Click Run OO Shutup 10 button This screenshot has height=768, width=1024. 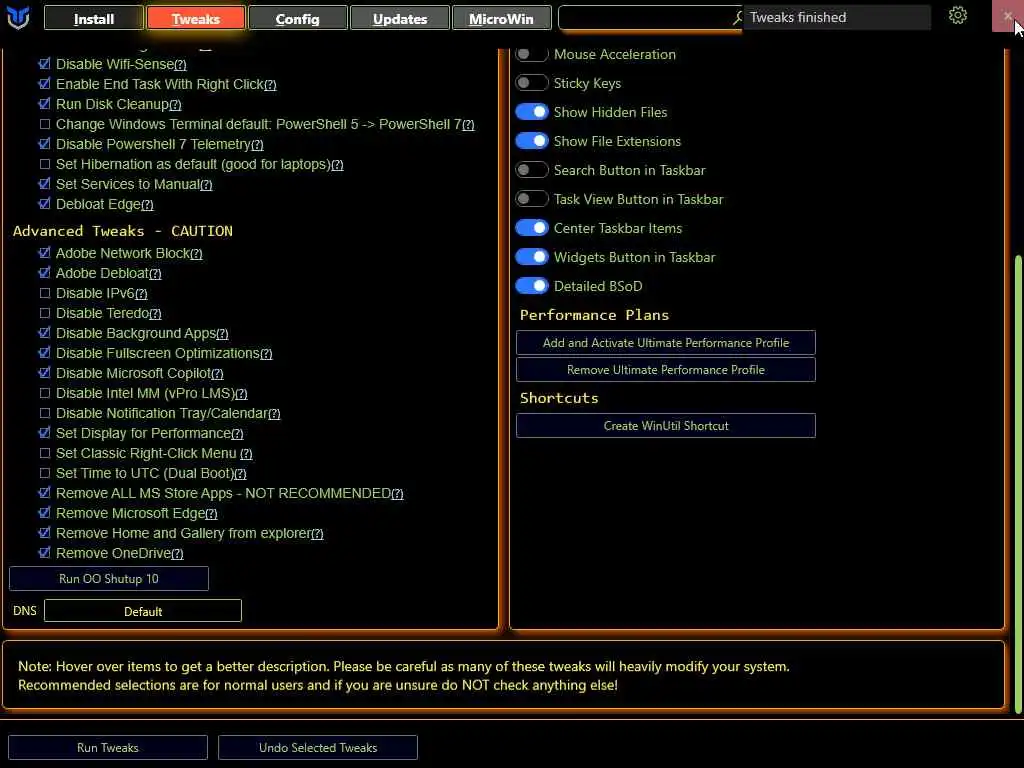click(x=109, y=579)
